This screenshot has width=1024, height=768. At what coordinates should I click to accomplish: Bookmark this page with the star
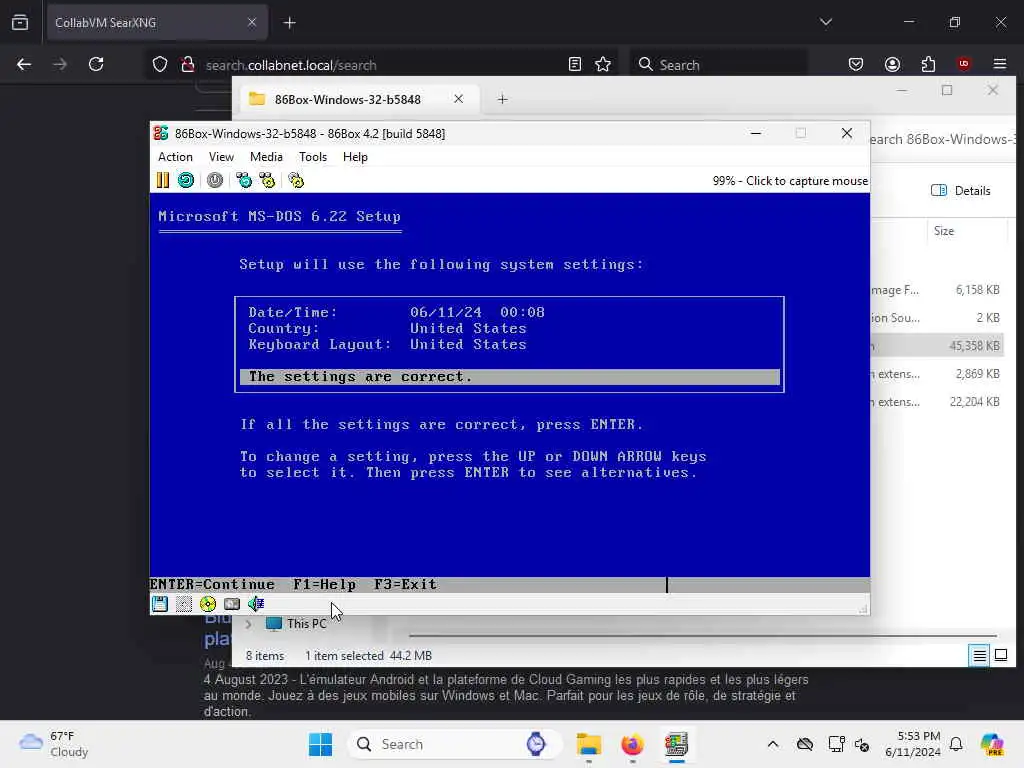point(603,64)
